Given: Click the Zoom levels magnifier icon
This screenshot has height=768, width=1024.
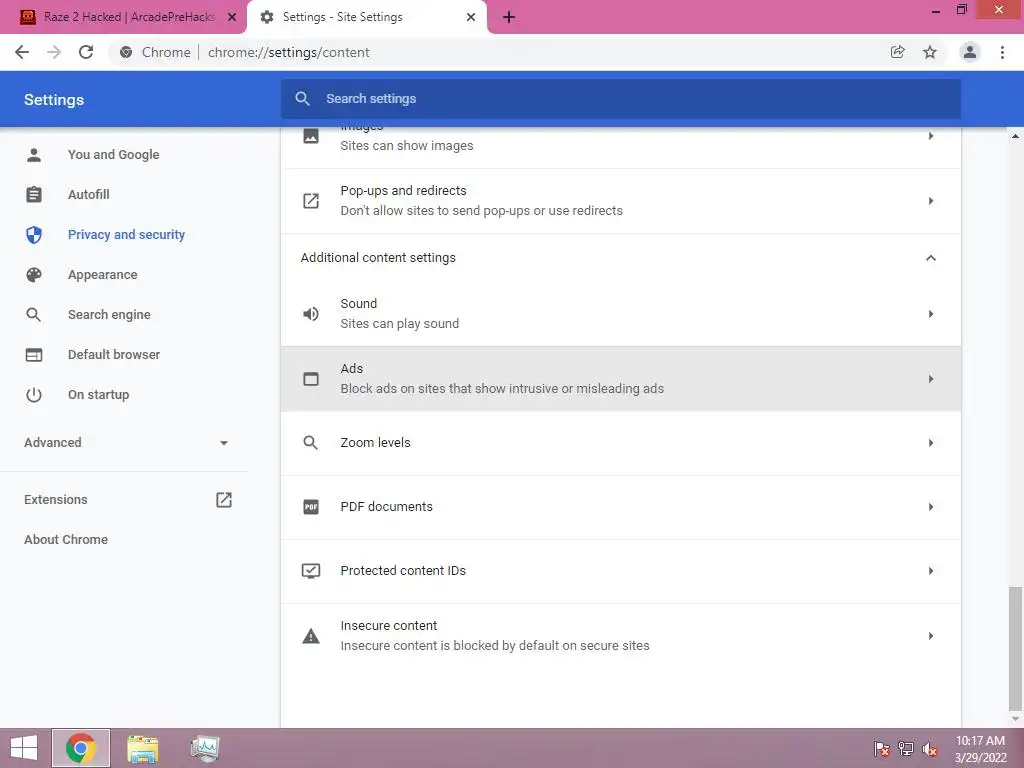Looking at the screenshot, I should click(311, 443).
